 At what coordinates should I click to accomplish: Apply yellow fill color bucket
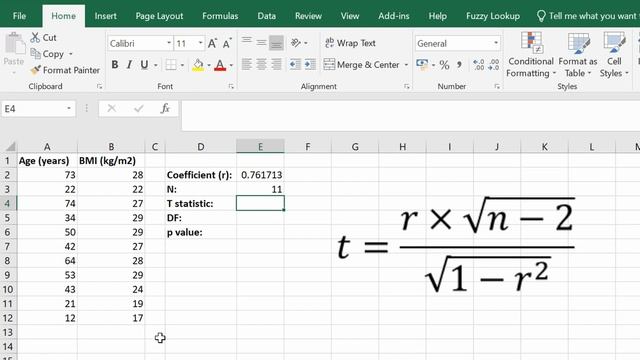198,64
